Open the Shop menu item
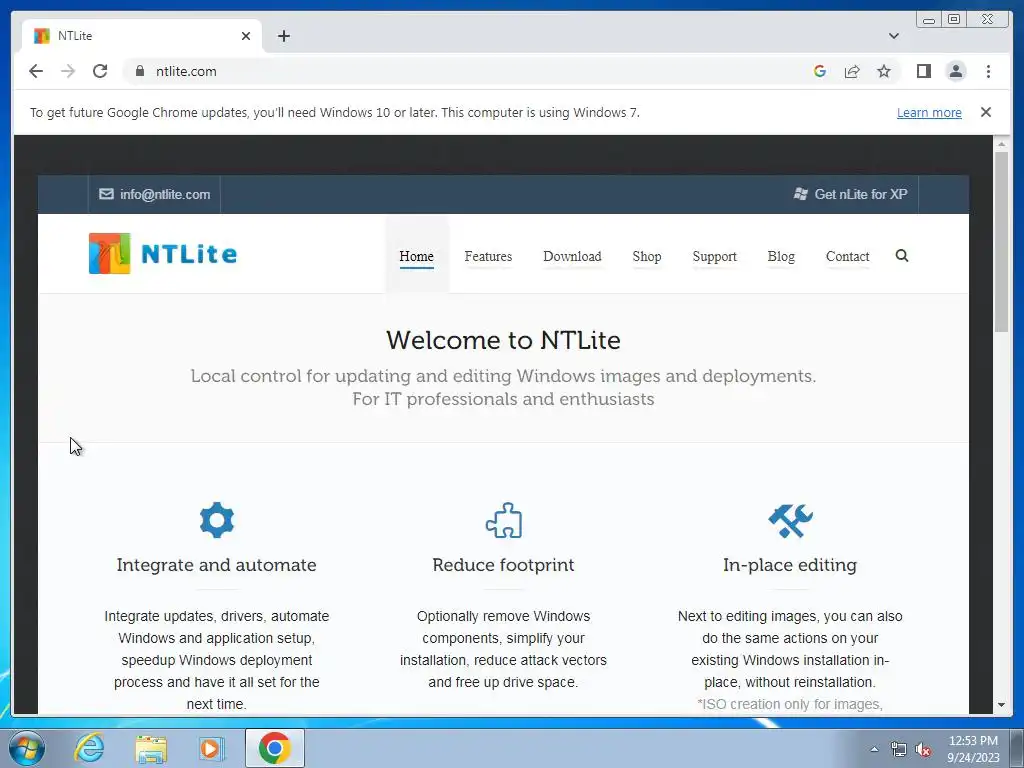The width and height of the screenshot is (1024, 768). (x=647, y=257)
